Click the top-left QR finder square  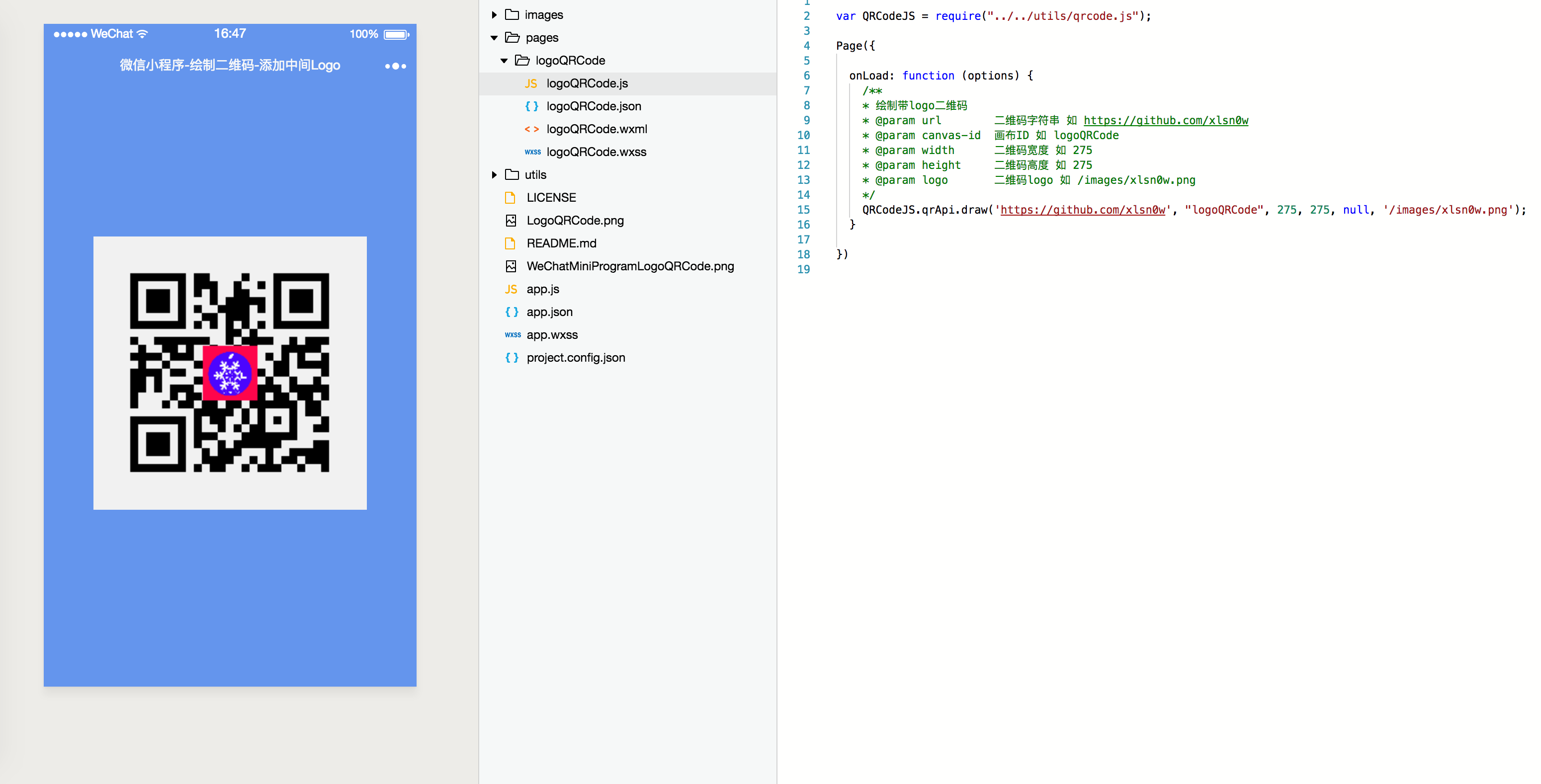[158, 301]
